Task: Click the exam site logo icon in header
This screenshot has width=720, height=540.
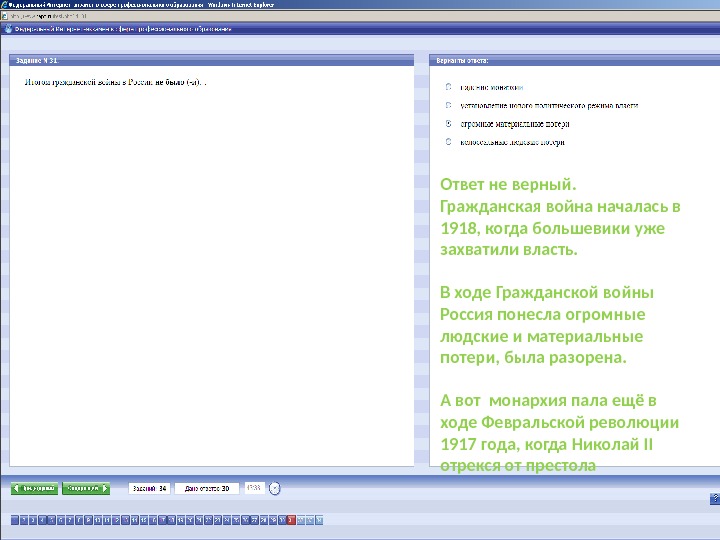Action: tap(8, 28)
